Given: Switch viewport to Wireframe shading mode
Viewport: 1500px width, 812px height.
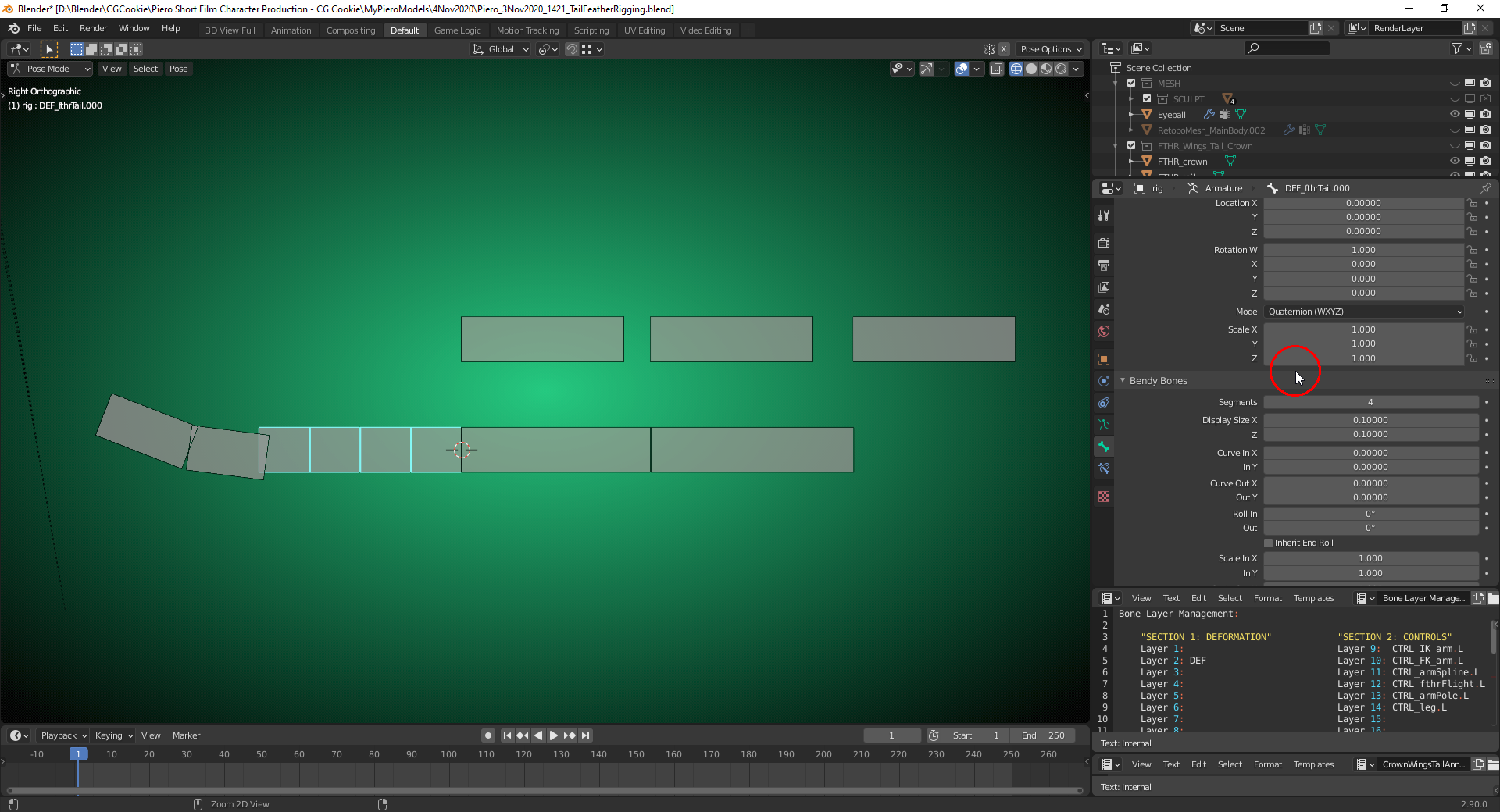Looking at the screenshot, I should coord(1016,69).
